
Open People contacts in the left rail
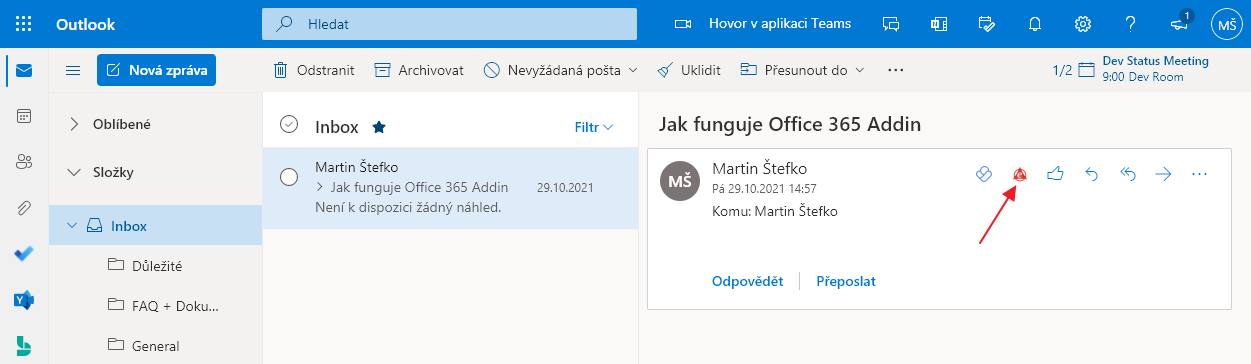pyautogui.click(x=24, y=162)
